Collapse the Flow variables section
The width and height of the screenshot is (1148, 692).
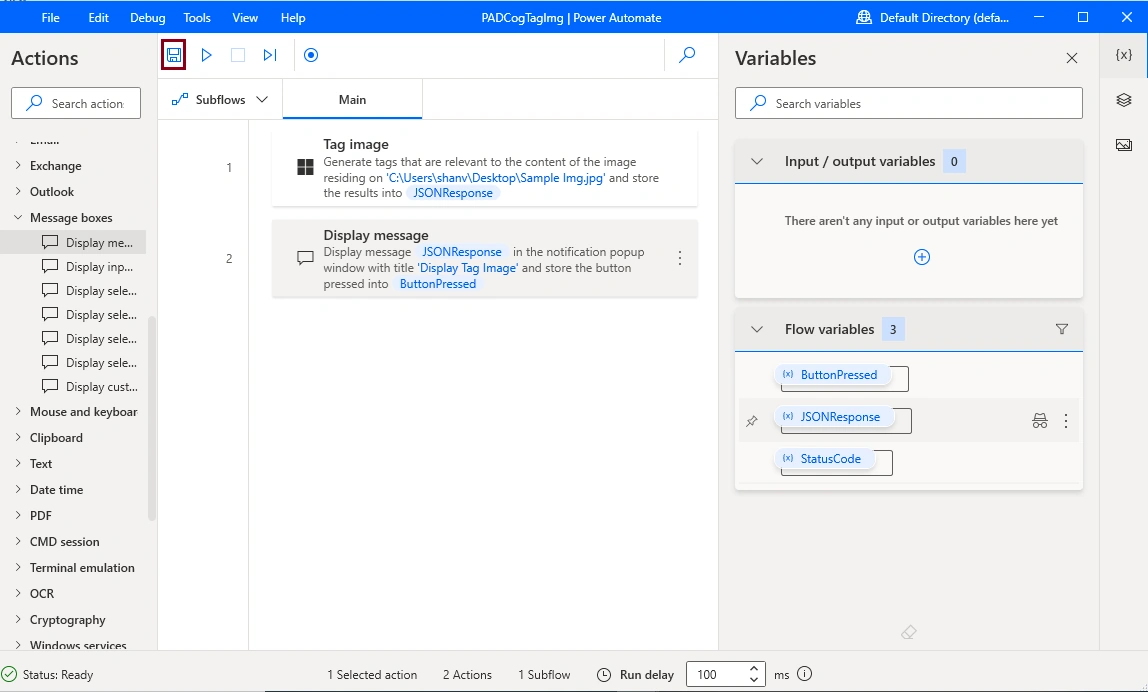[757, 330]
